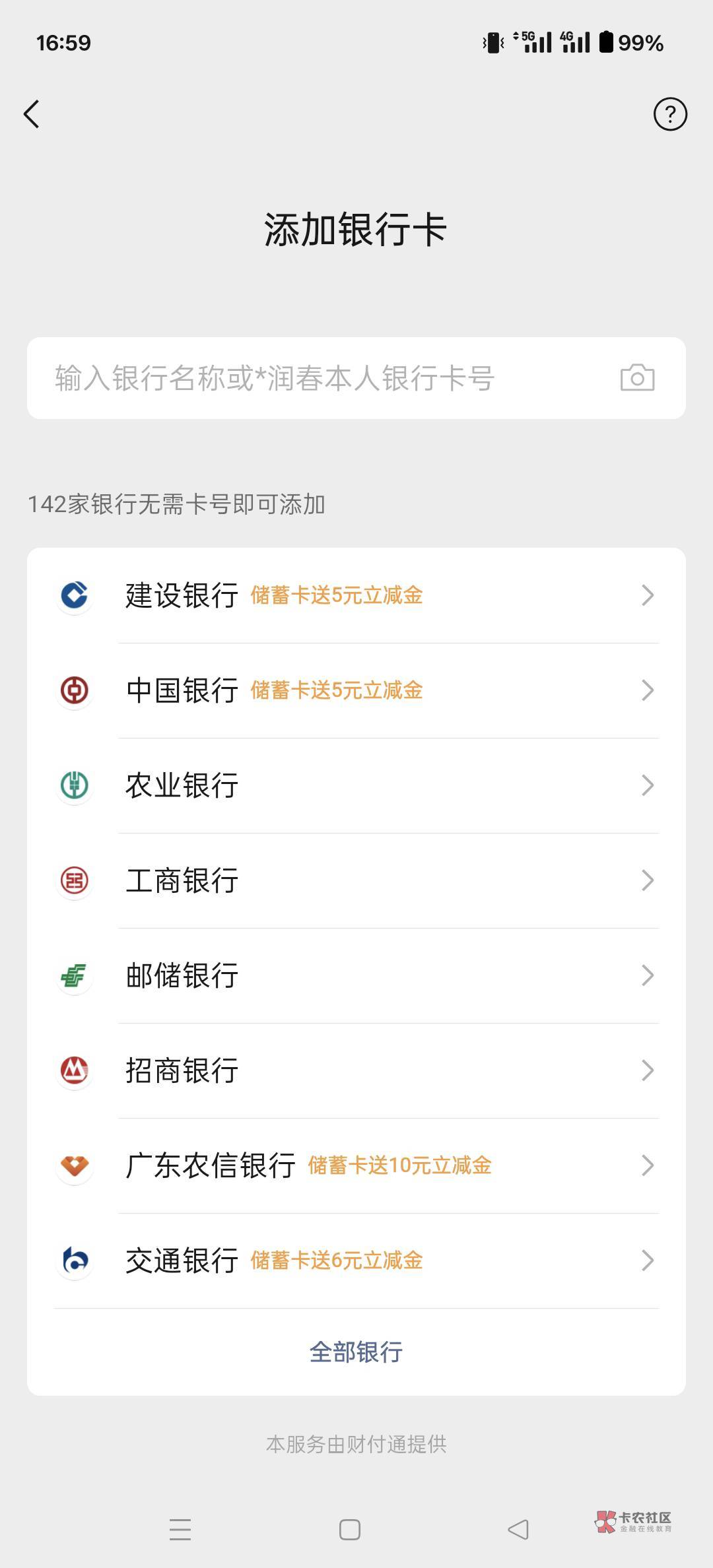This screenshot has height=1568, width=713.
Task: Open help via question mark icon
Action: click(x=670, y=114)
